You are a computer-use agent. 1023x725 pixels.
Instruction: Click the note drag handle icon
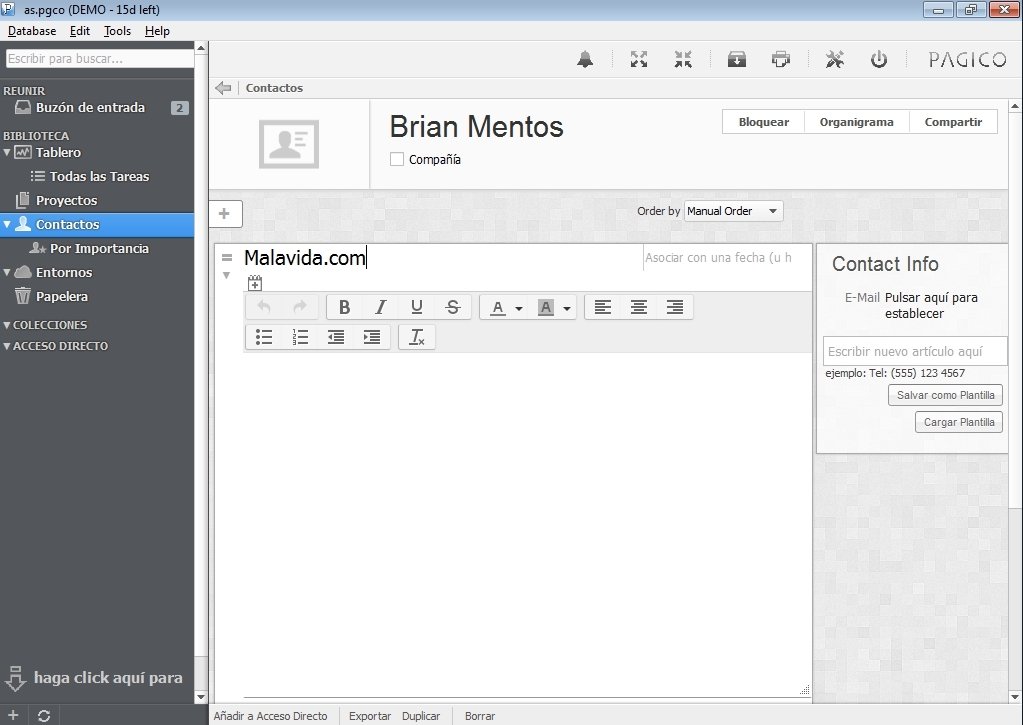pyautogui.click(x=227, y=258)
